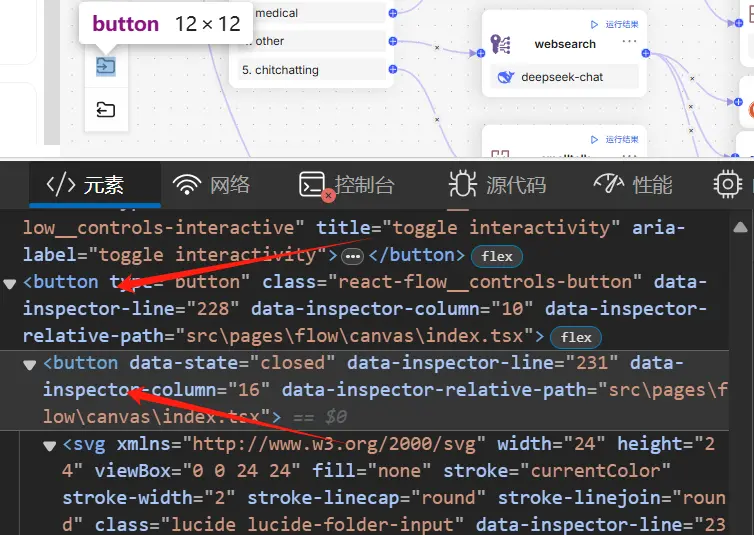Click the stroke-width="2" attribute
Viewport: 754px width, 535px height.
(149, 498)
